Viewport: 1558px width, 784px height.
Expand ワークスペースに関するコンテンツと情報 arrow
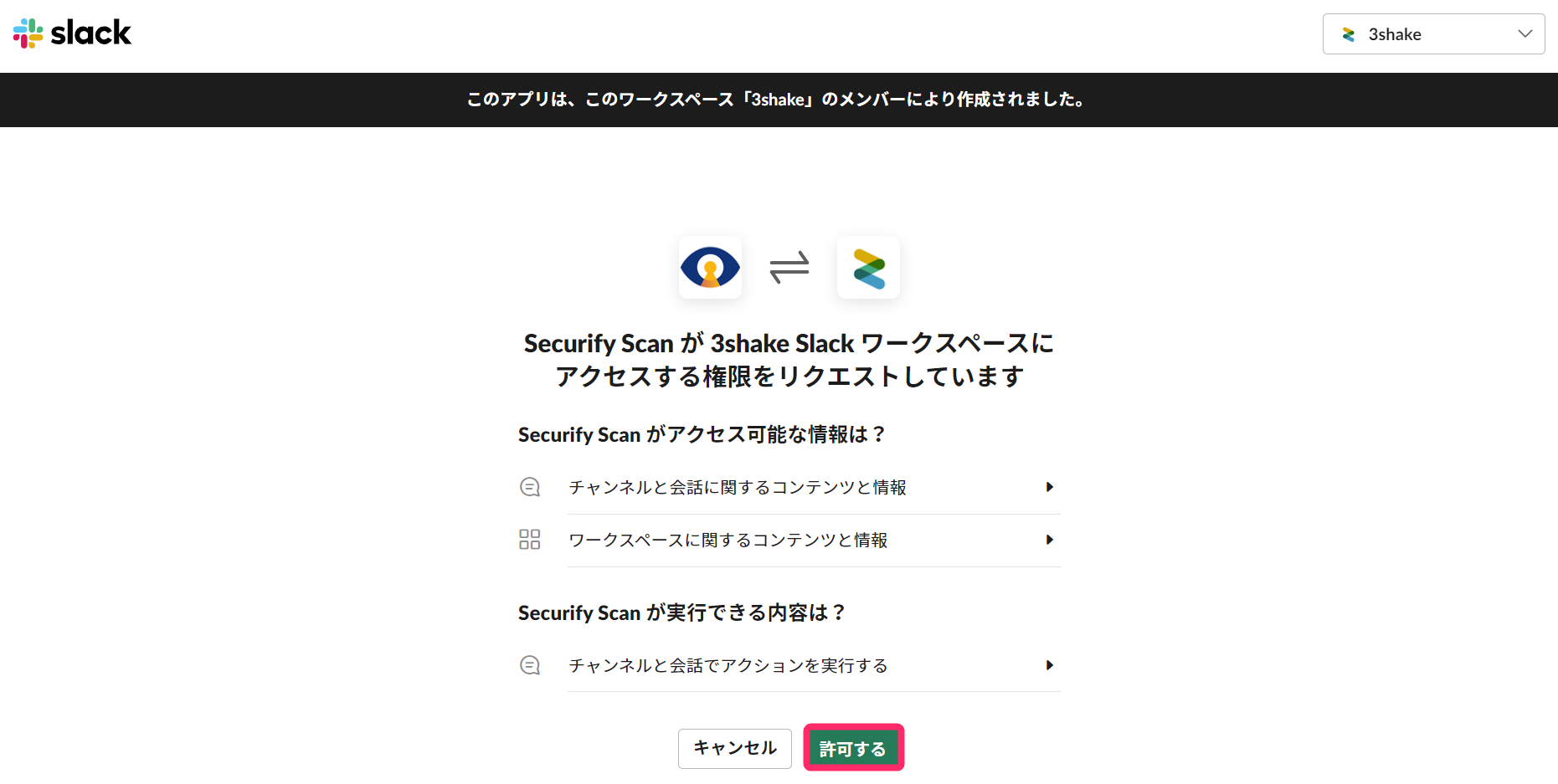click(1049, 540)
